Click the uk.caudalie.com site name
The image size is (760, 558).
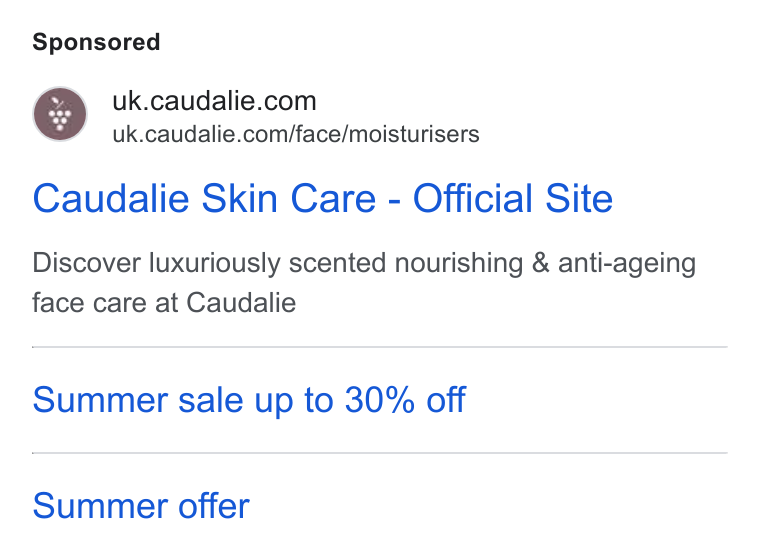[214, 101]
